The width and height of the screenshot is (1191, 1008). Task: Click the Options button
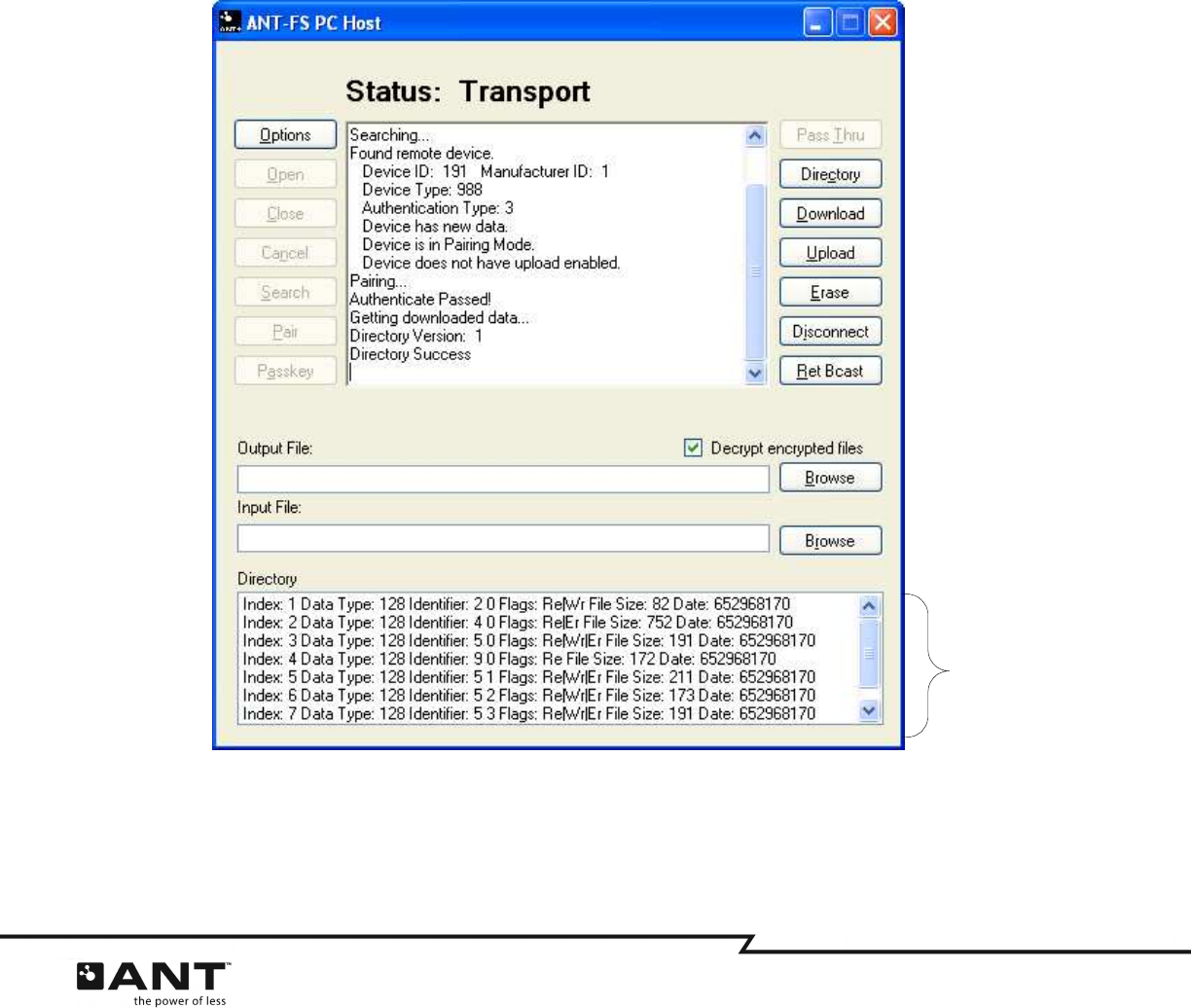[285, 135]
